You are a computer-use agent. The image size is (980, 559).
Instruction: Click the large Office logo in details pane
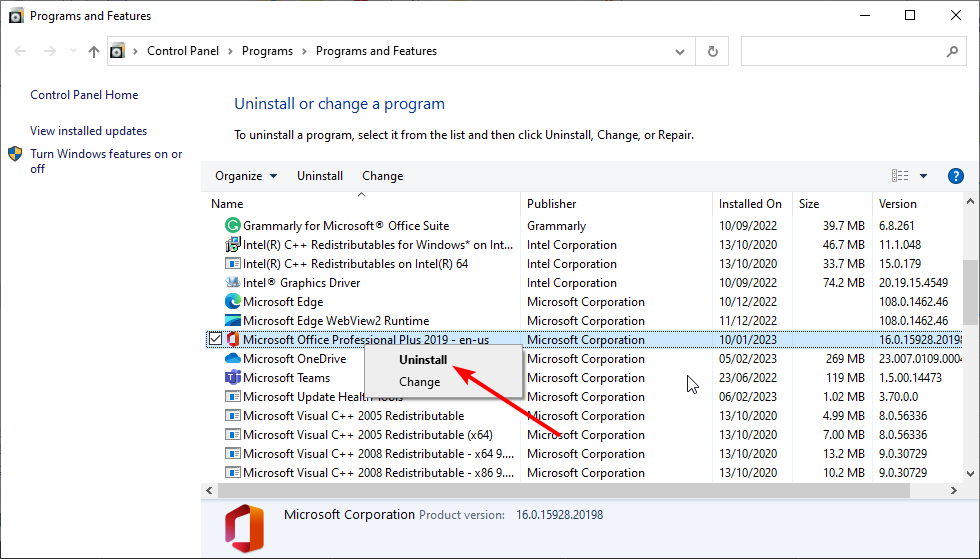click(244, 528)
